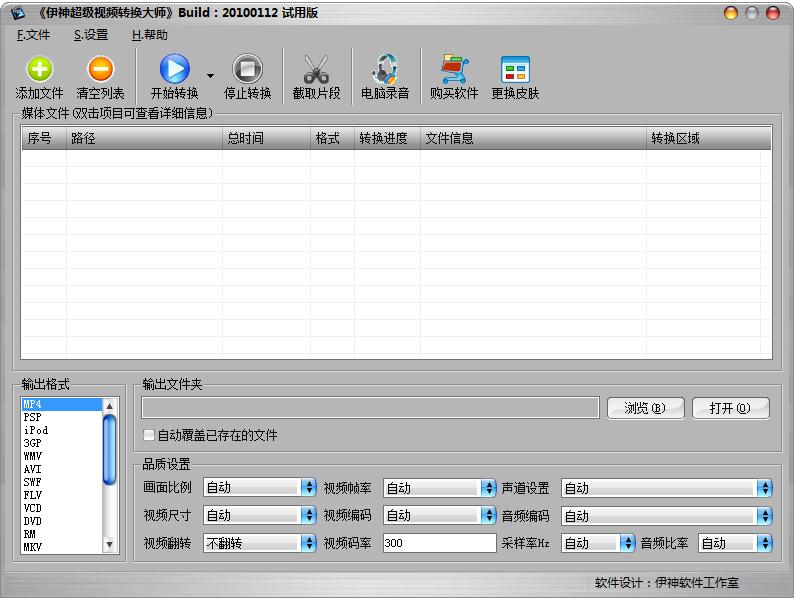Viewport: 794px width, 598px height.
Task: Click the Stop Conversion (停止转换) icon
Action: (247, 69)
